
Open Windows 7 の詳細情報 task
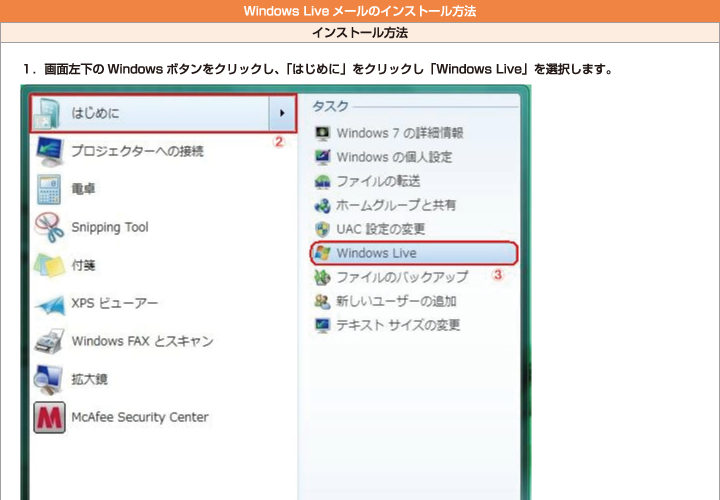[x=399, y=133]
